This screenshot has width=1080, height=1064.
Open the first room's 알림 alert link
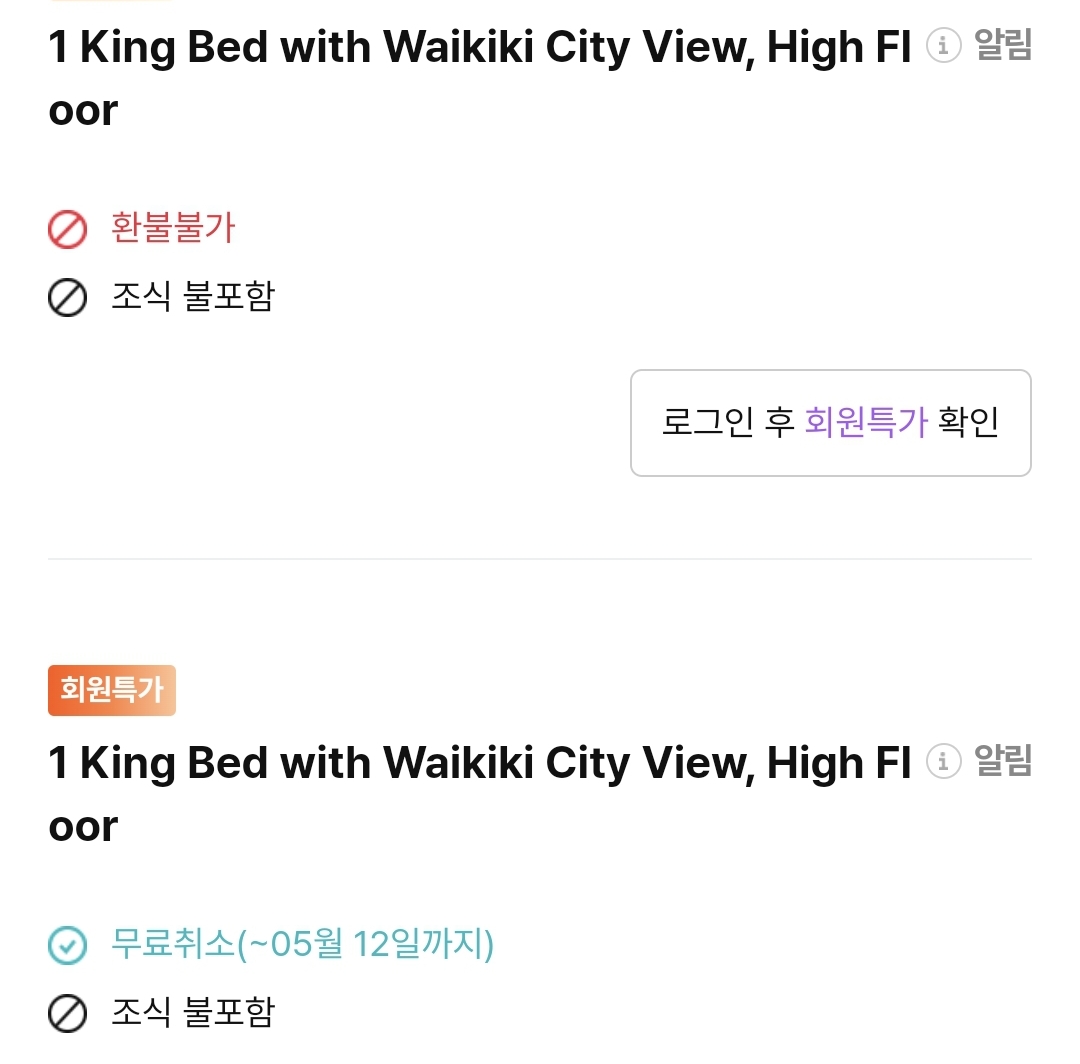[1003, 45]
